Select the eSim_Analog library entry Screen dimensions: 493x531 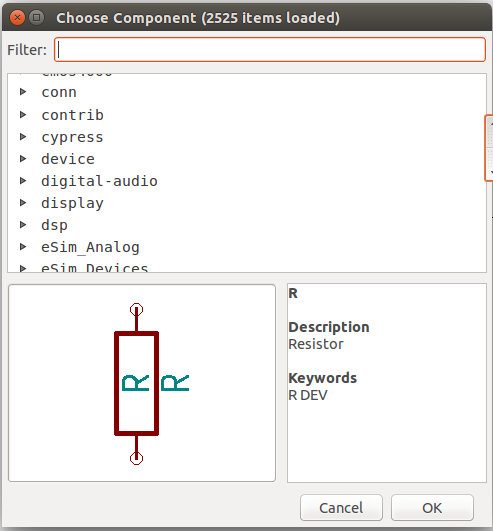pos(90,247)
